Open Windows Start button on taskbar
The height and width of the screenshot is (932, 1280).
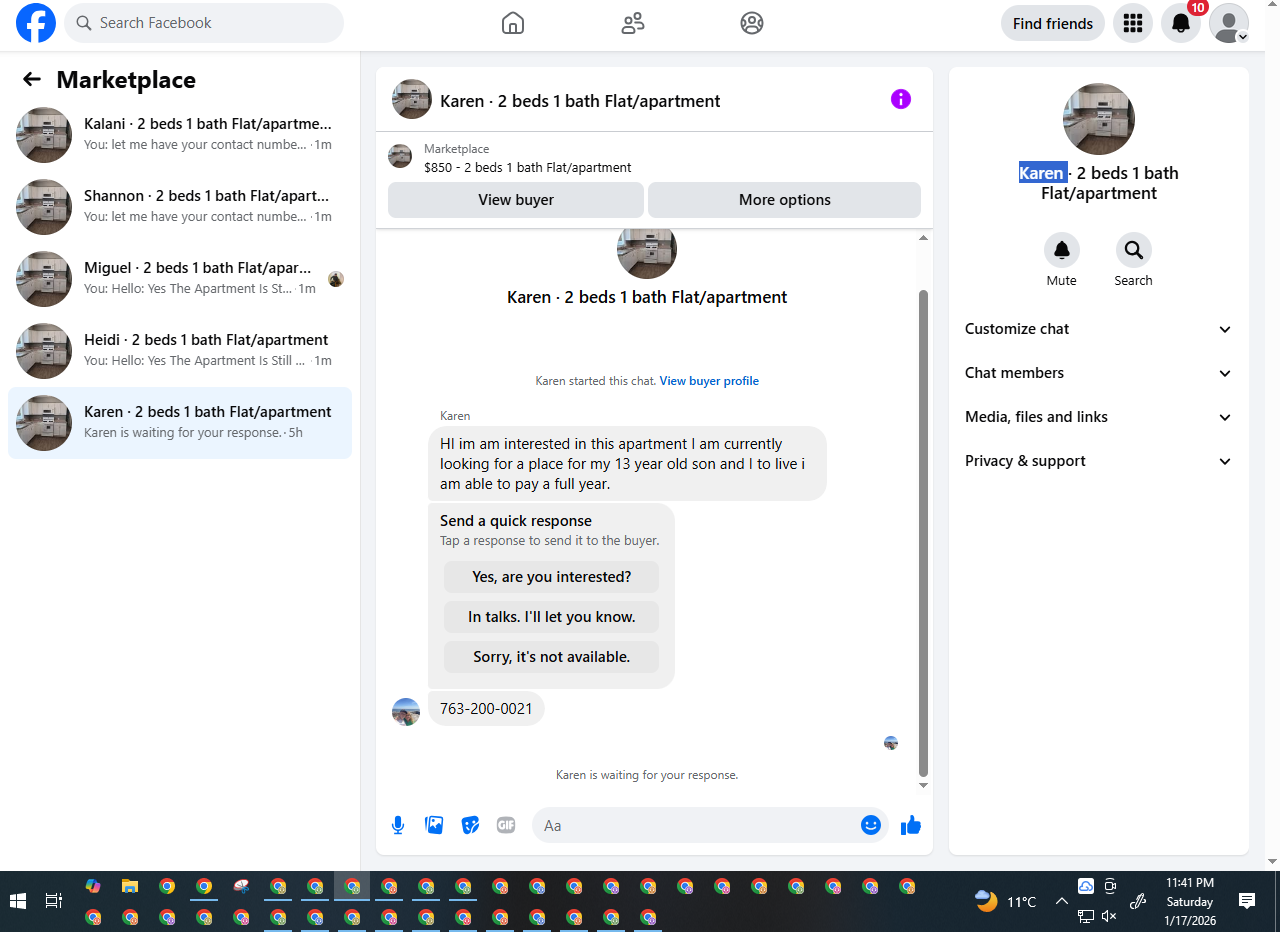coord(18,901)
